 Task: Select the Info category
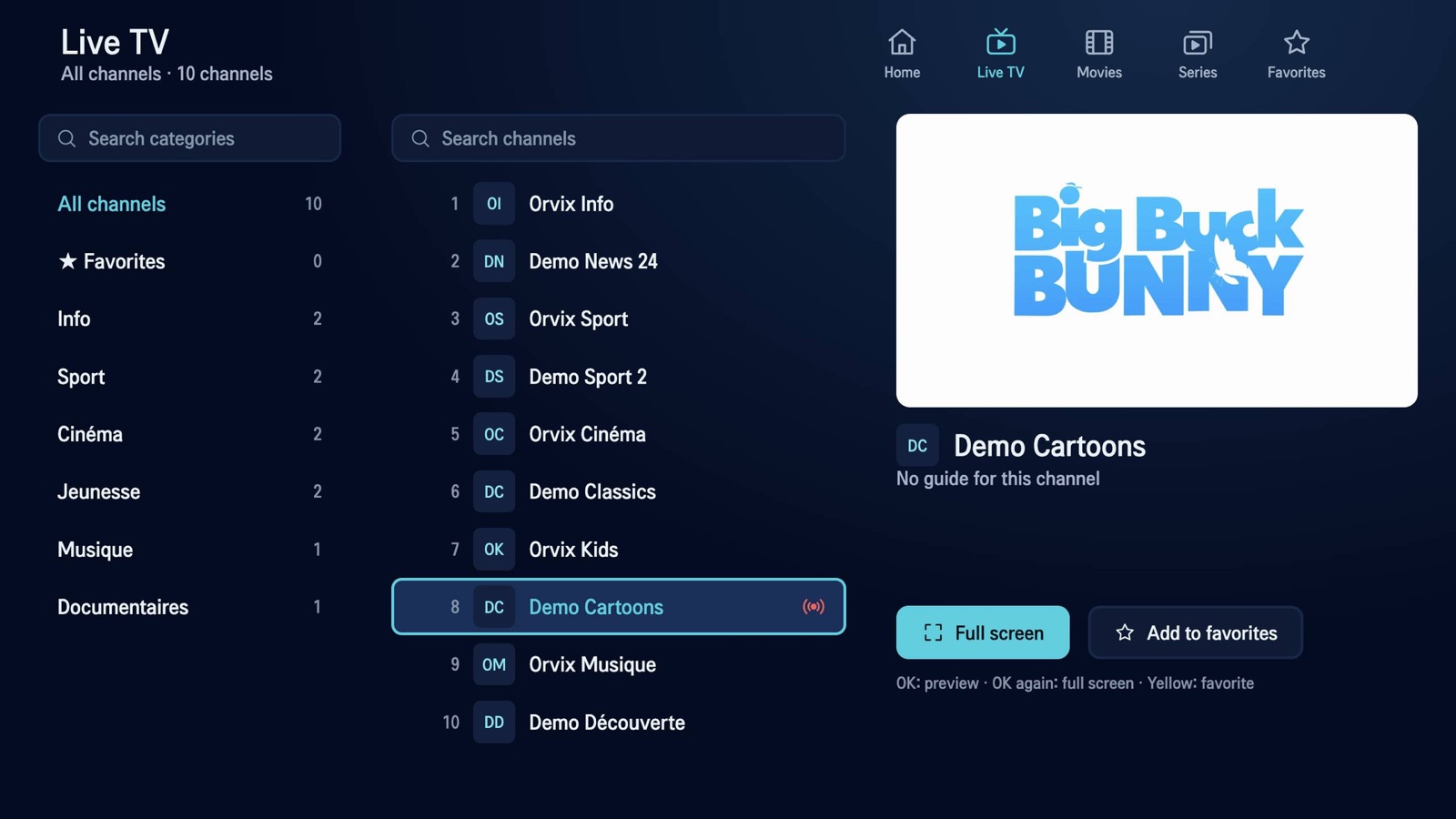(x=189, y=318)
